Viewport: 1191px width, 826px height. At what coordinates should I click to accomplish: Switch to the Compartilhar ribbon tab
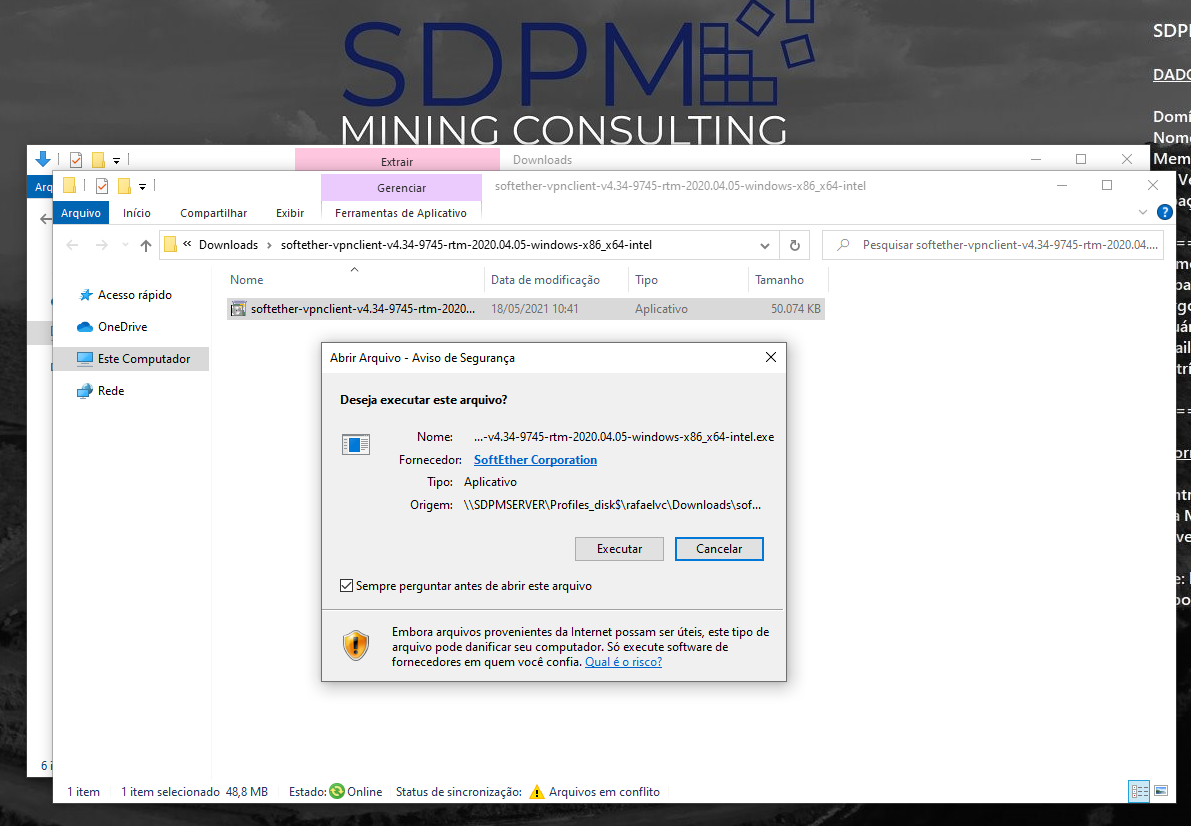pyautogui.click(x=213, y=213)
